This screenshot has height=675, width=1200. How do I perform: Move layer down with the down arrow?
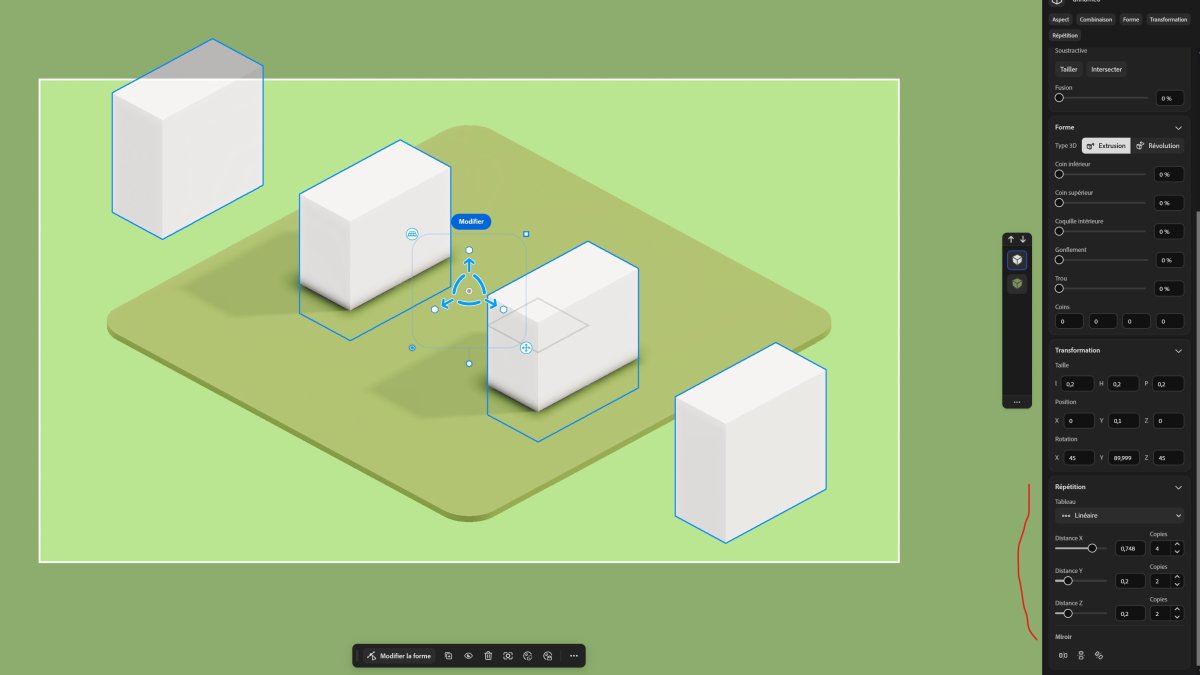[1023, 240]
